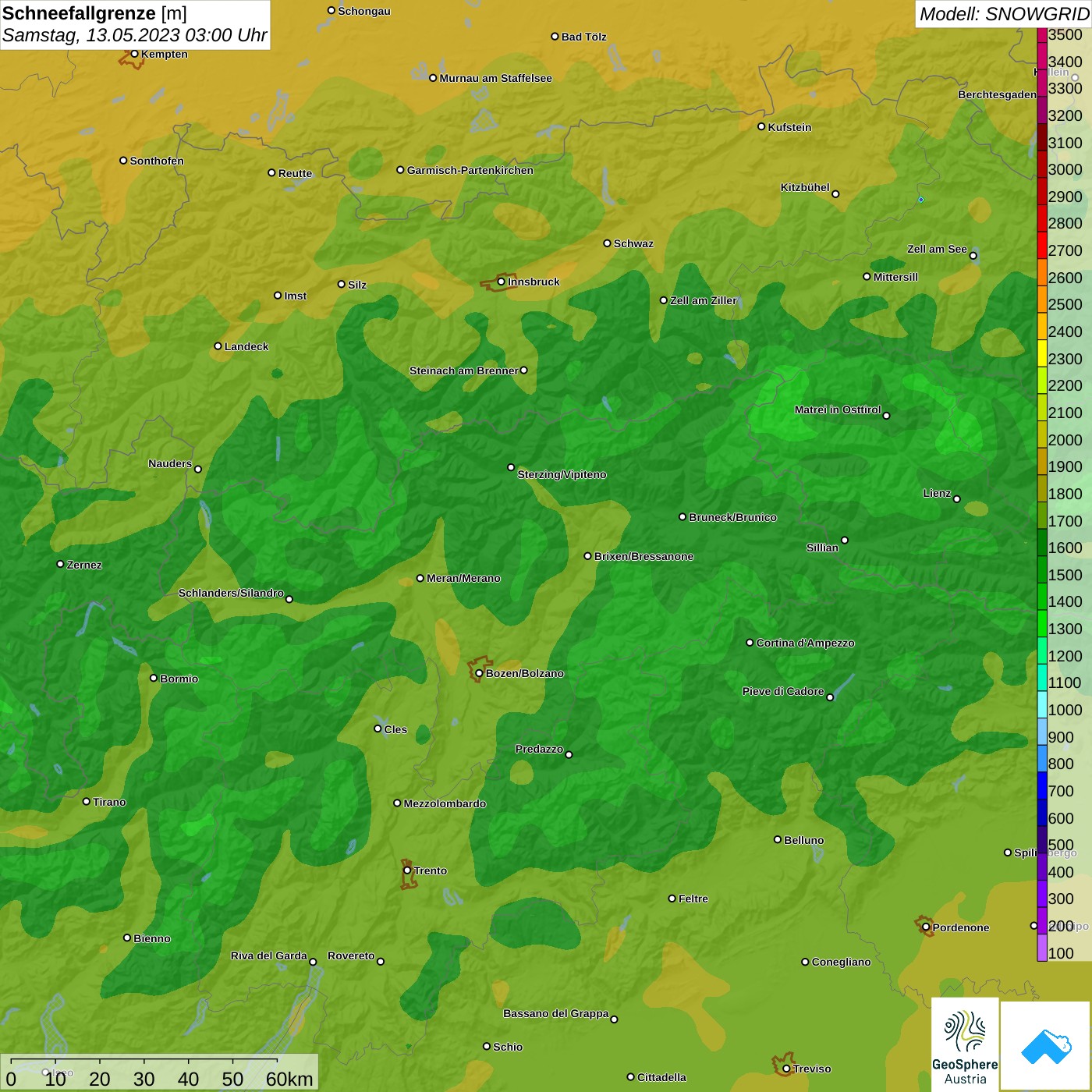
Task: Pick the Zell am See marker
Action: tap(973, 255)
